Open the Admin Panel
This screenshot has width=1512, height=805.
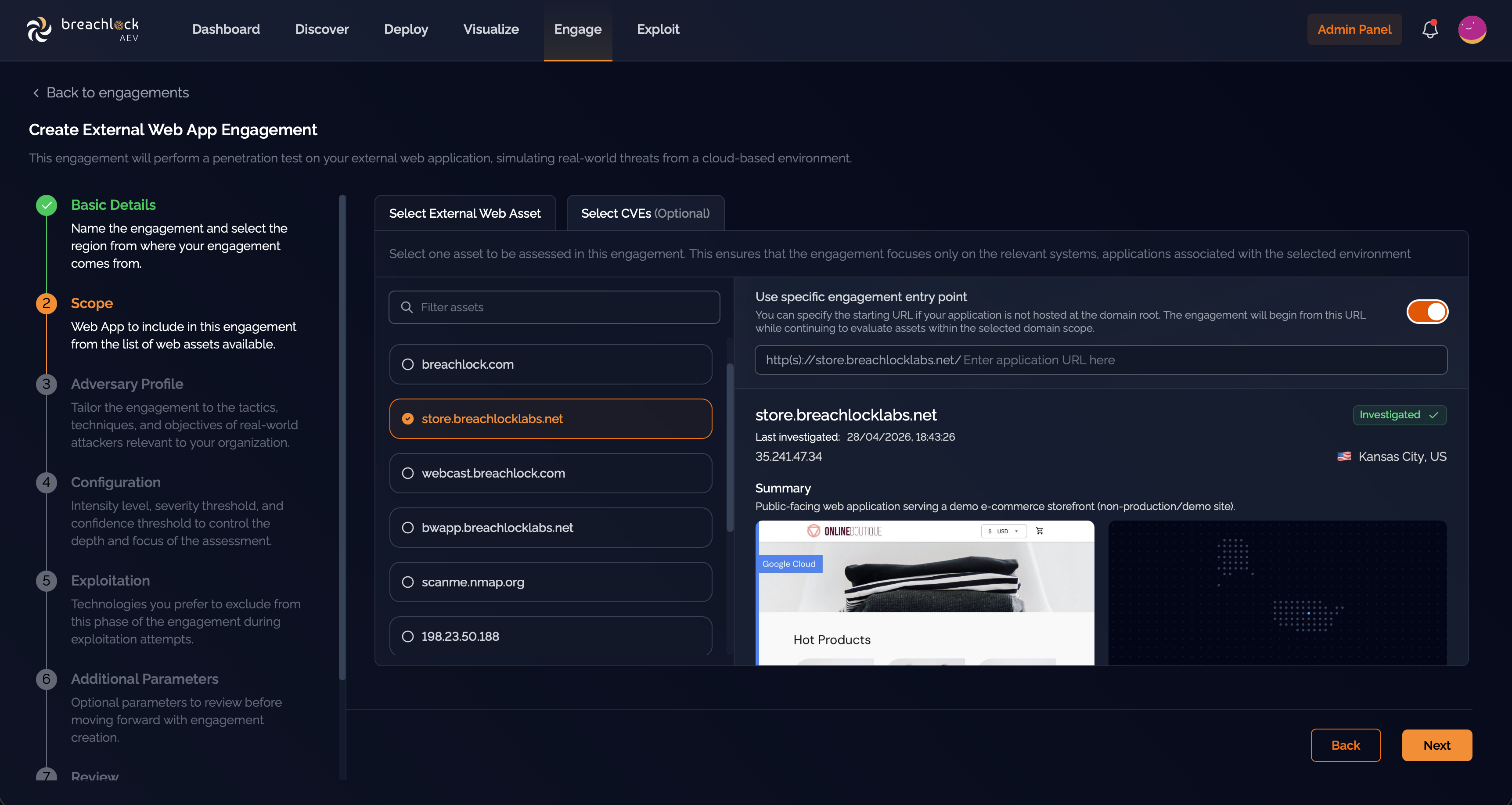pyautogui.click(x=1354, y=29)
